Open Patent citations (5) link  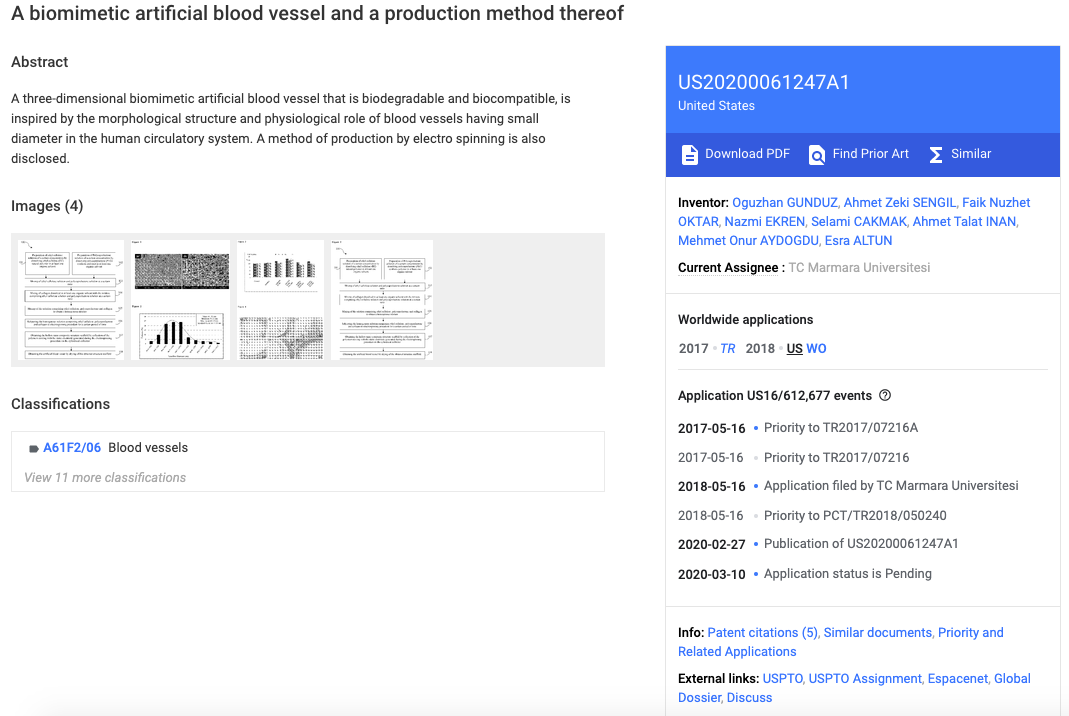[x=762, y=633]
